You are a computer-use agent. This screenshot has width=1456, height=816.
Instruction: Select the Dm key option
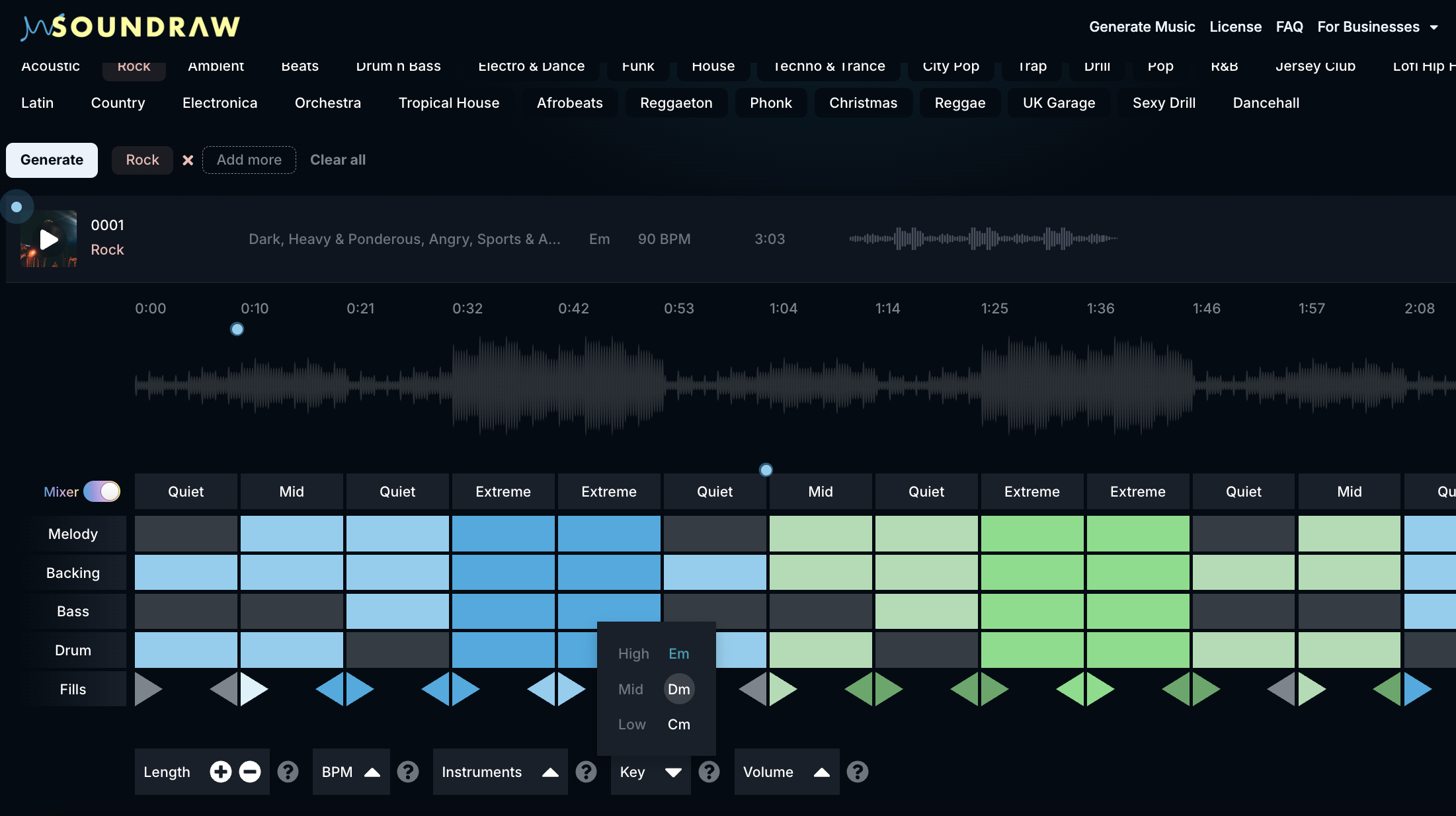coord(678,689)
